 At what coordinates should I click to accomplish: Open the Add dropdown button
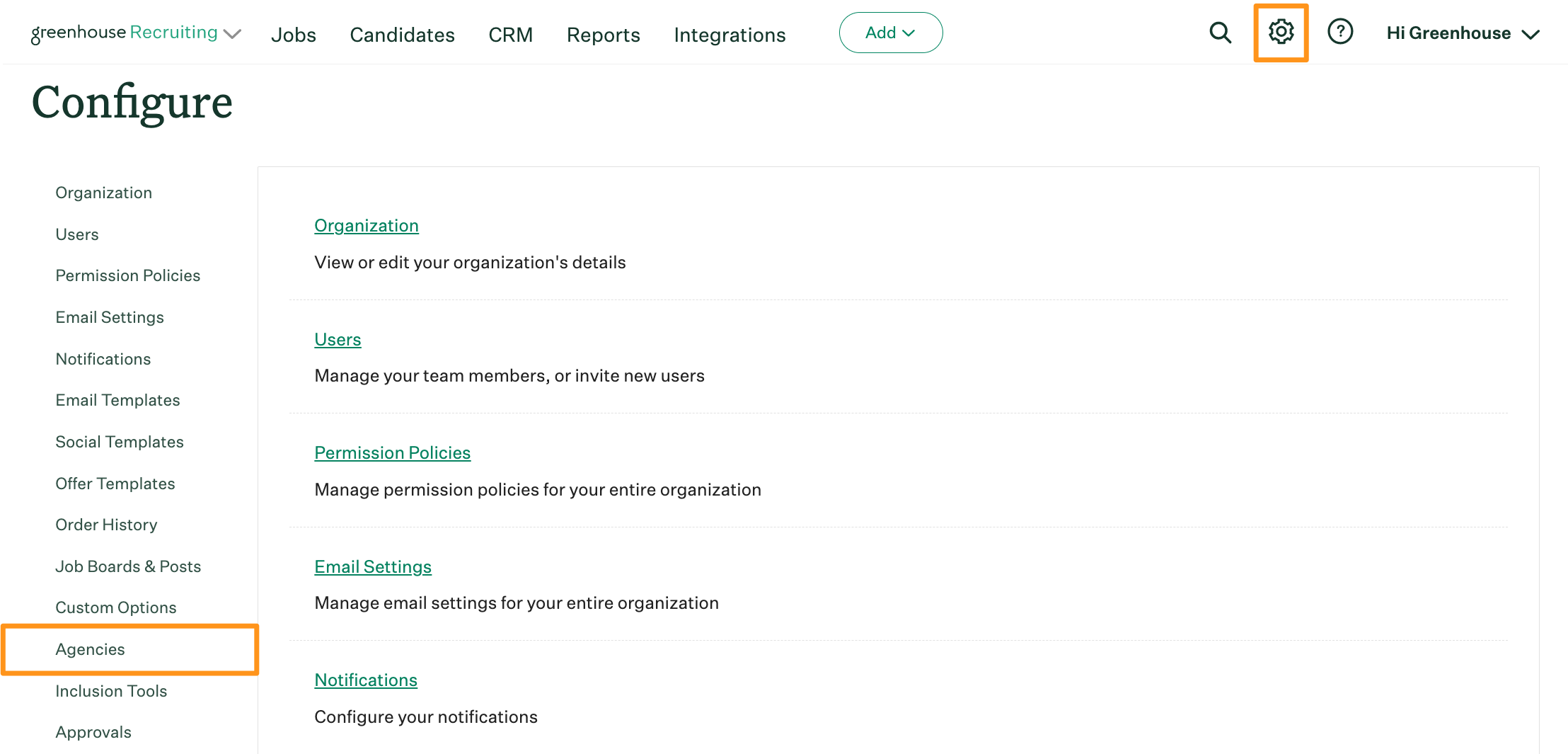tap(890, 33)
